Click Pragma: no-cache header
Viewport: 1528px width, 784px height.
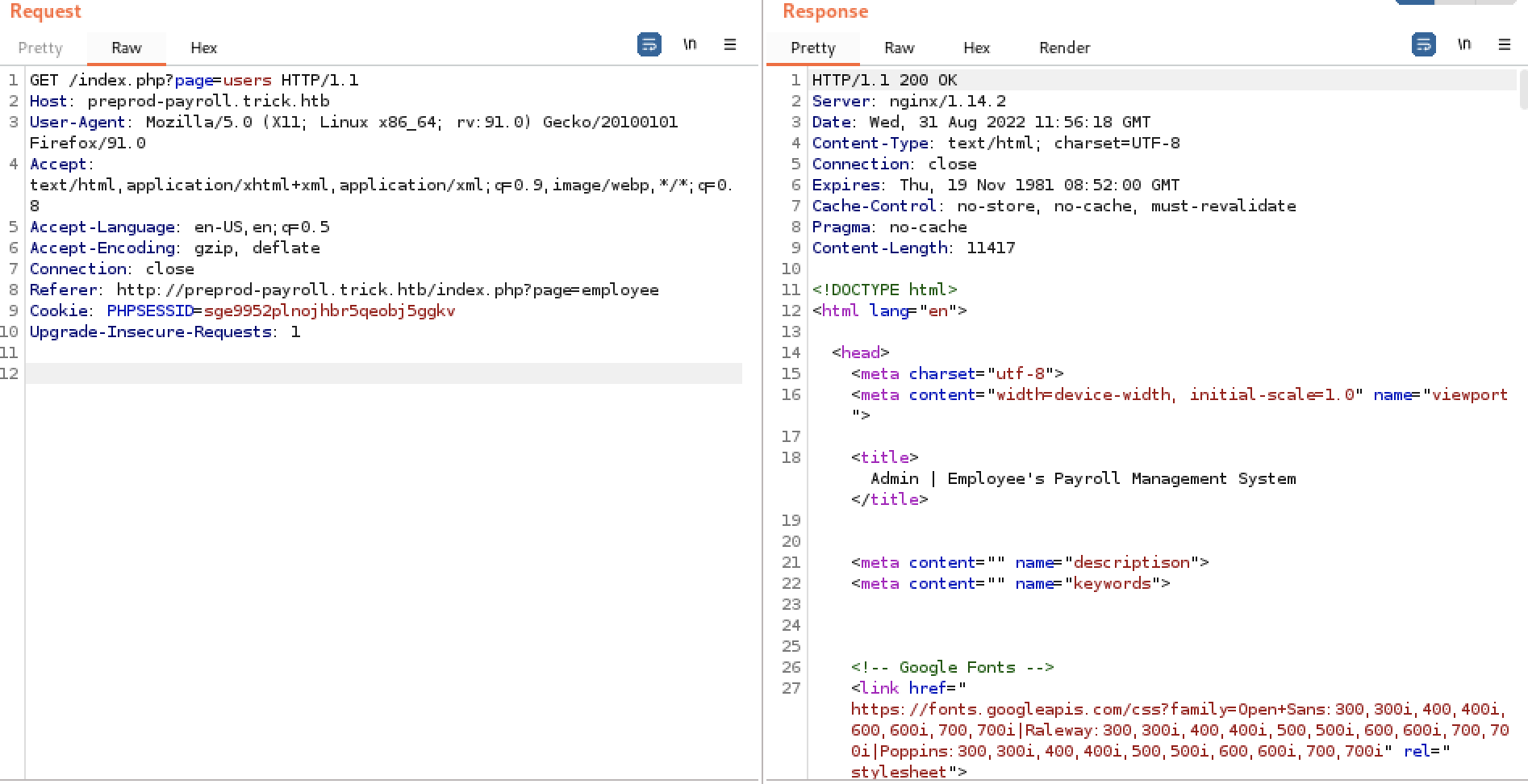[890, 227]
